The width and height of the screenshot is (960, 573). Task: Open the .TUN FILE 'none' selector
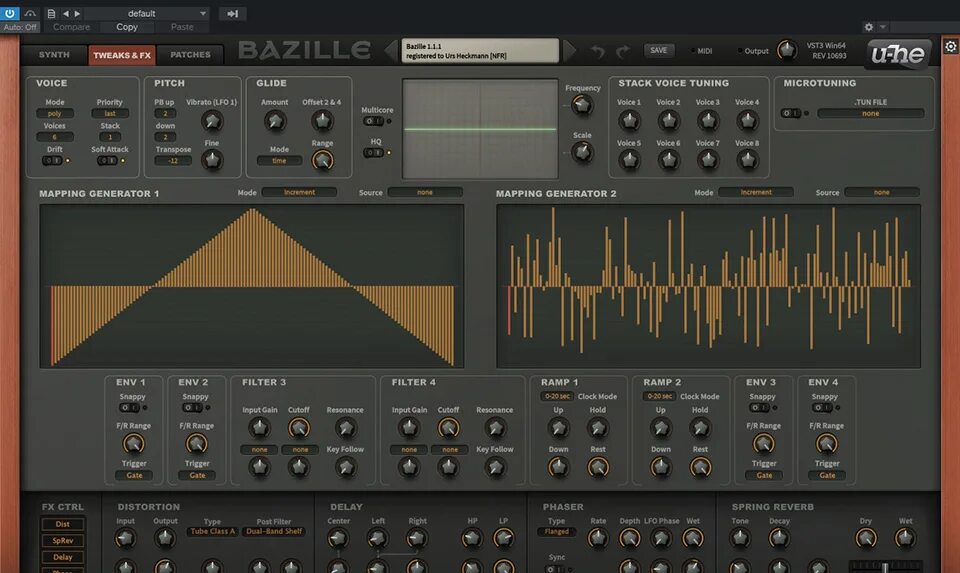coord(871,113)
